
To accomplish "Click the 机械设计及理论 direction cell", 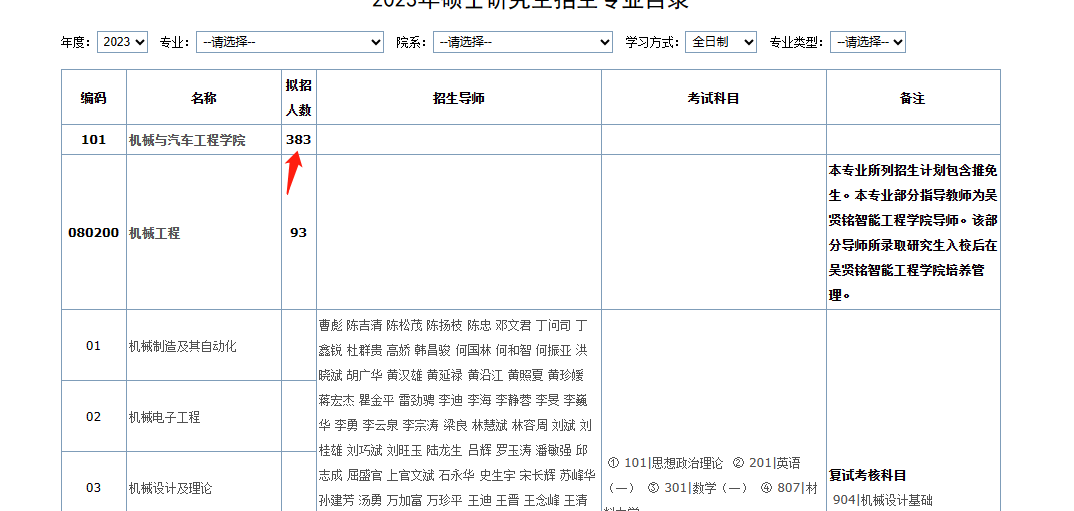I will tap(170, 488).
